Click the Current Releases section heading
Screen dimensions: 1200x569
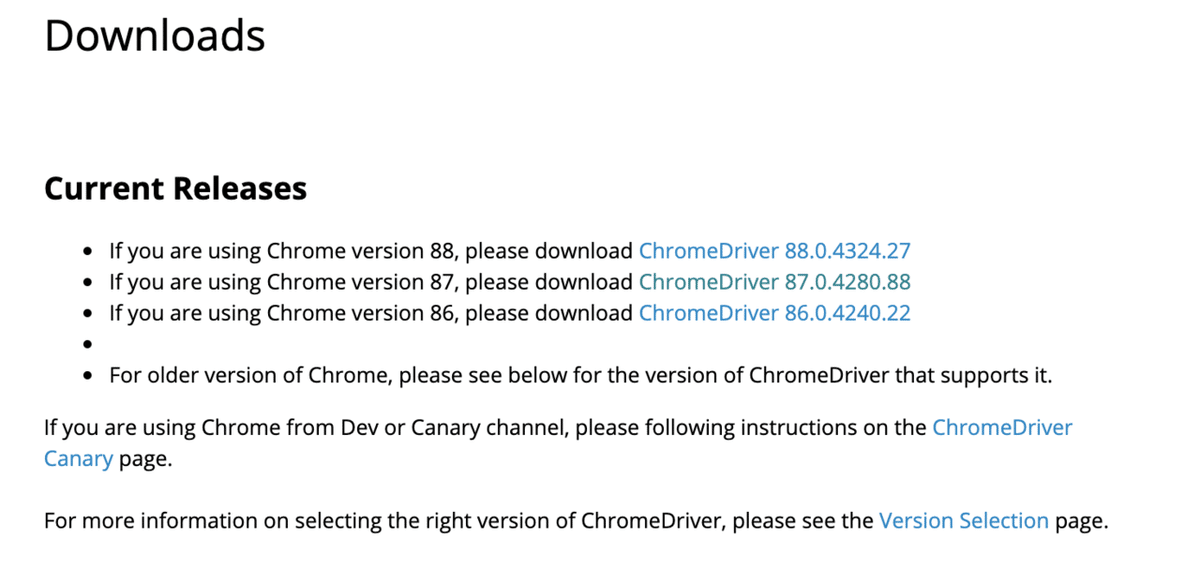[x=175, y=188]
